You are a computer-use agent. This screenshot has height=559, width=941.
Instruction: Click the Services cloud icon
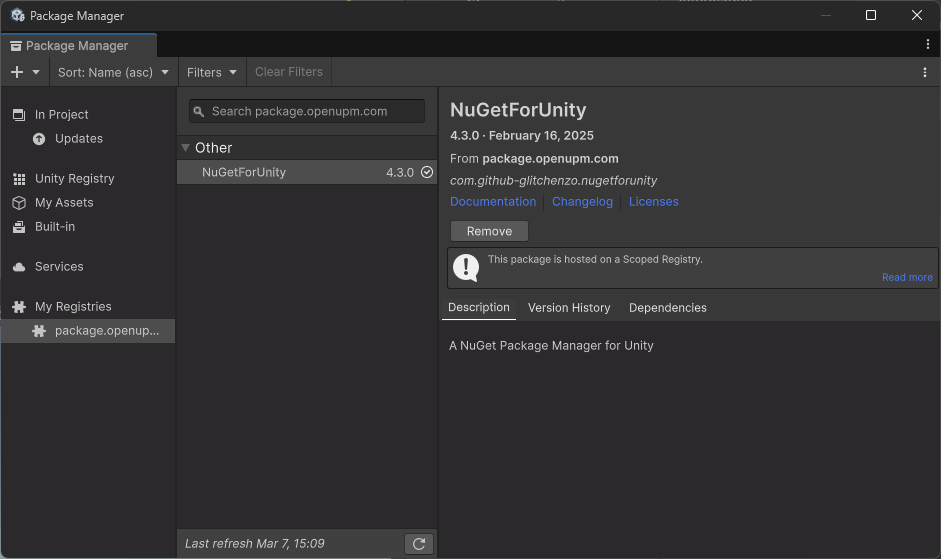(19, 267)
